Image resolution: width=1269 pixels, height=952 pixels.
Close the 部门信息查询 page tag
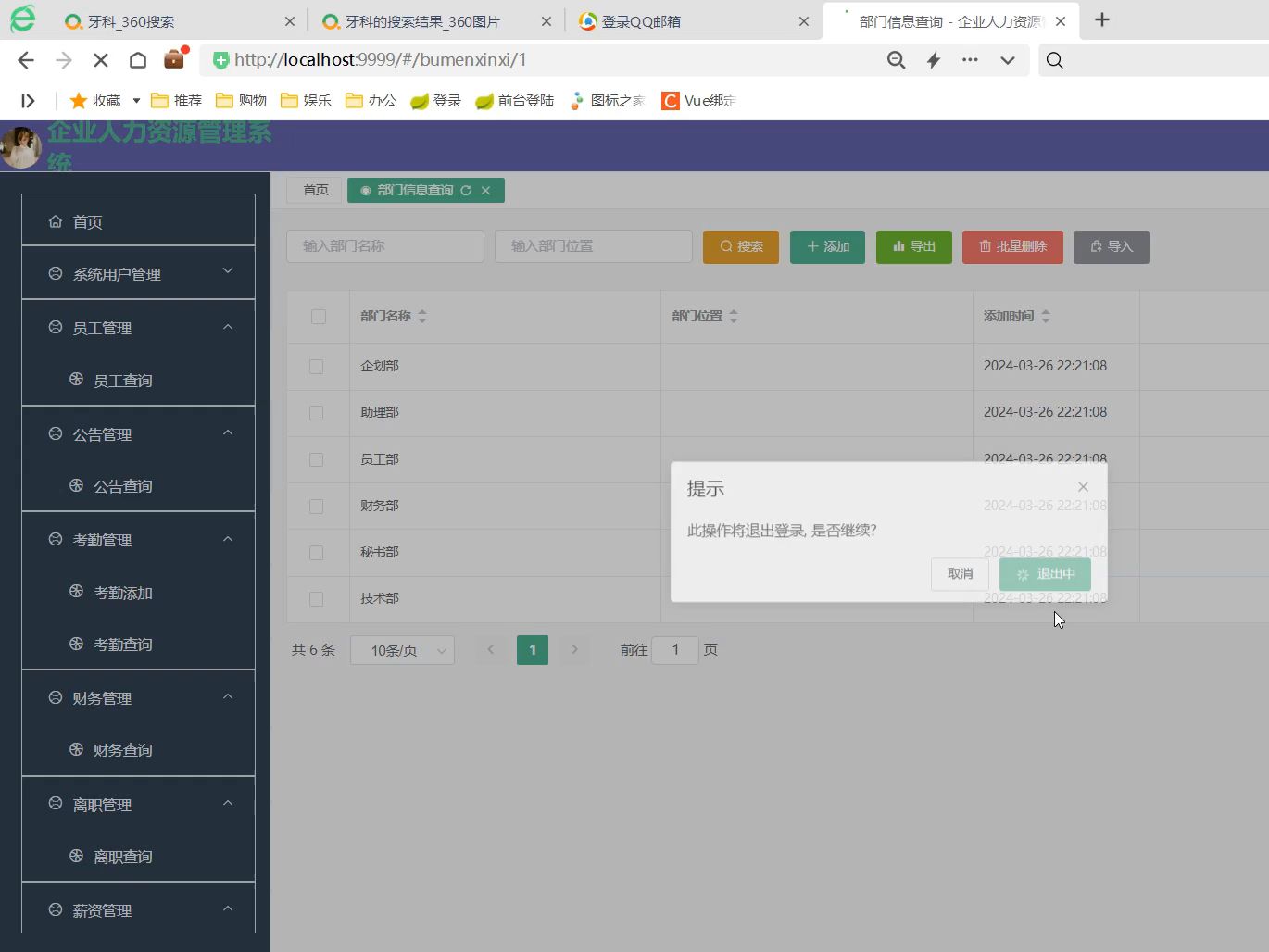tap(485, 190)
